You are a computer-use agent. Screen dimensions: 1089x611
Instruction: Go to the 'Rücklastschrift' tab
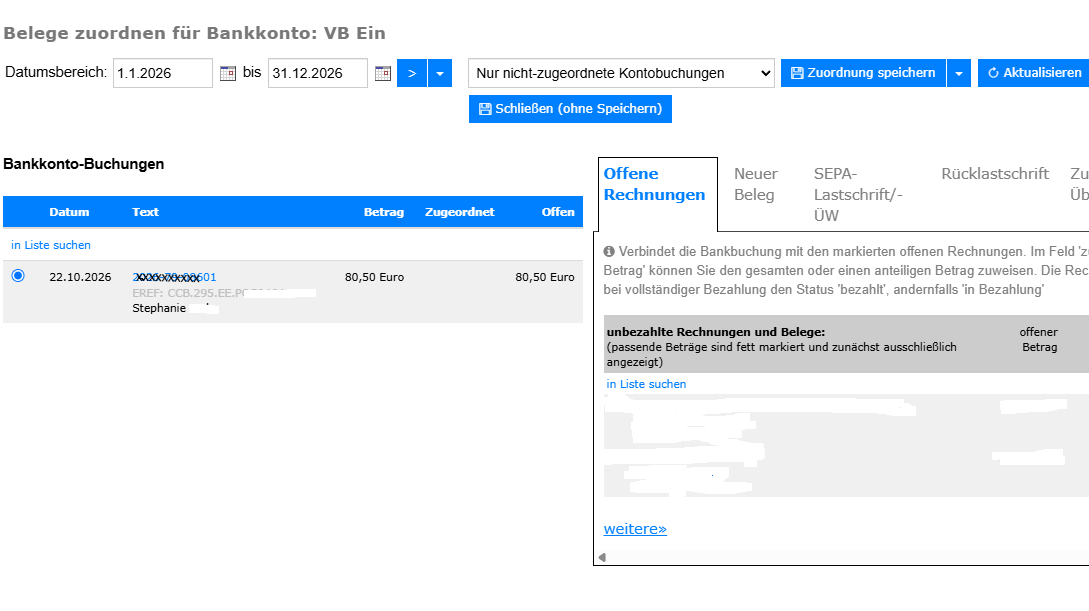point(995,174)
